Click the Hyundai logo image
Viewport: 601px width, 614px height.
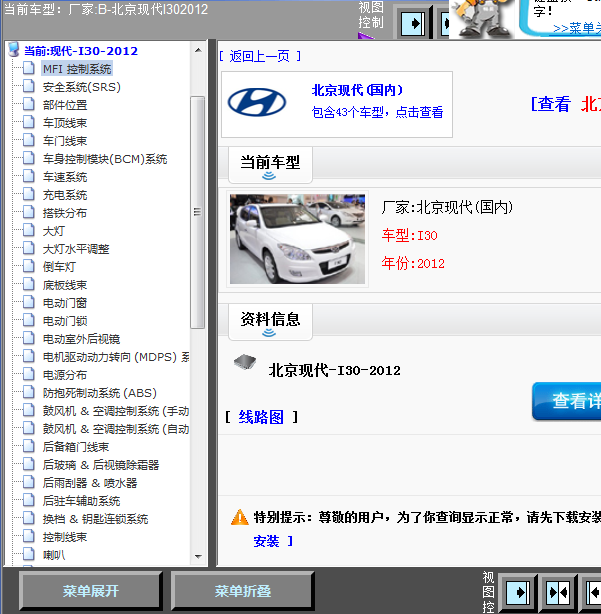tap(257, 102)
